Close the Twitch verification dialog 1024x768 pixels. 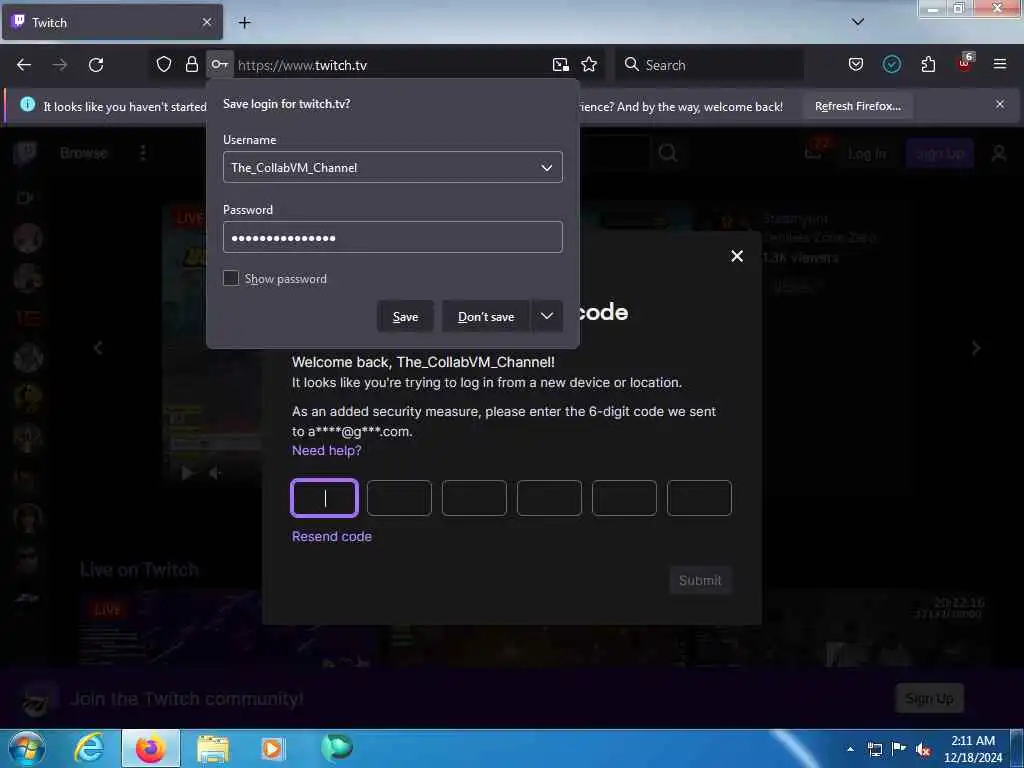pyautogui.click(x=737, y=256)
